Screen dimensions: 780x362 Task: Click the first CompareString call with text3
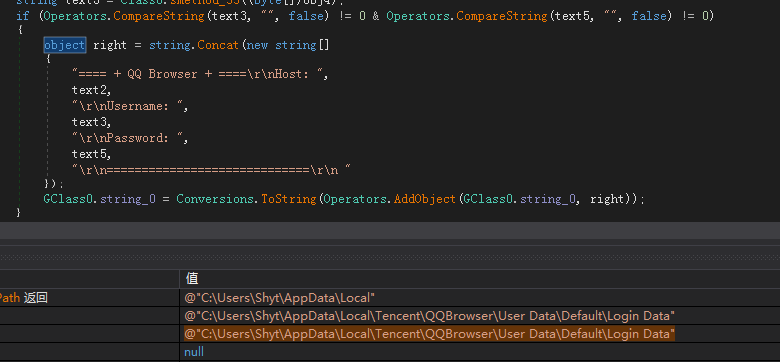[x=159, y=16]
